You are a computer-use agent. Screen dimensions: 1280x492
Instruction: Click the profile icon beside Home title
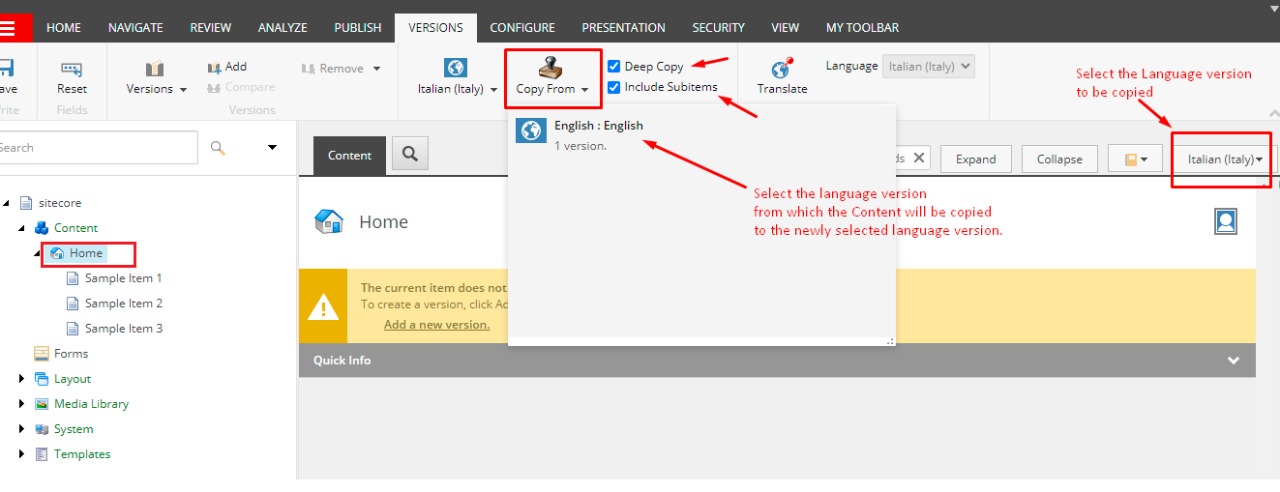[x=1226, y=221]
